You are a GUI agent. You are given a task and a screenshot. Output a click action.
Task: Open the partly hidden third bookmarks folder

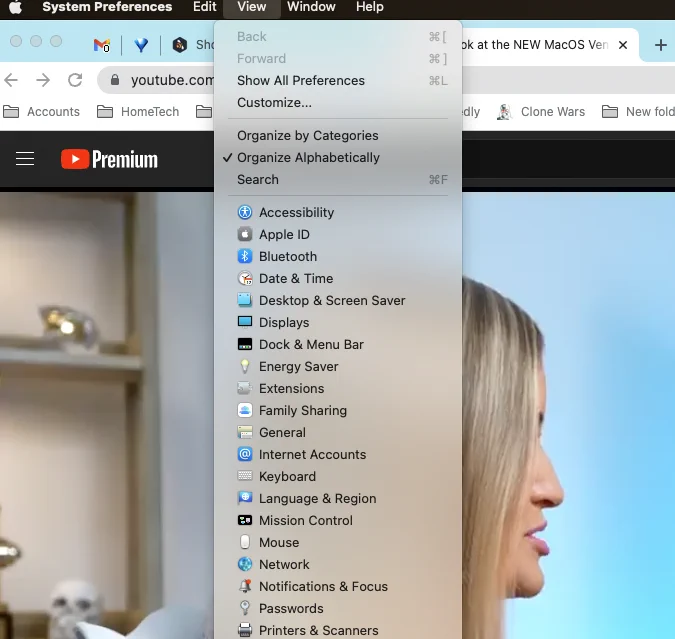[204, 112]
